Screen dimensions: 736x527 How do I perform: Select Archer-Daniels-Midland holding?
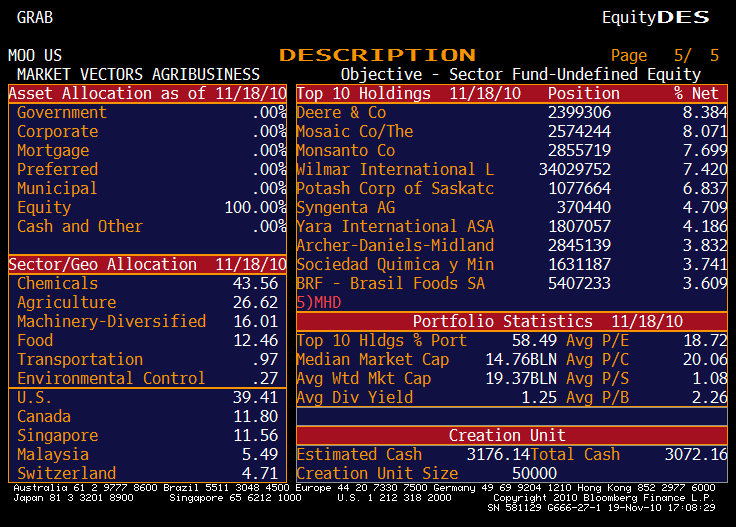[x=394, y=246]
